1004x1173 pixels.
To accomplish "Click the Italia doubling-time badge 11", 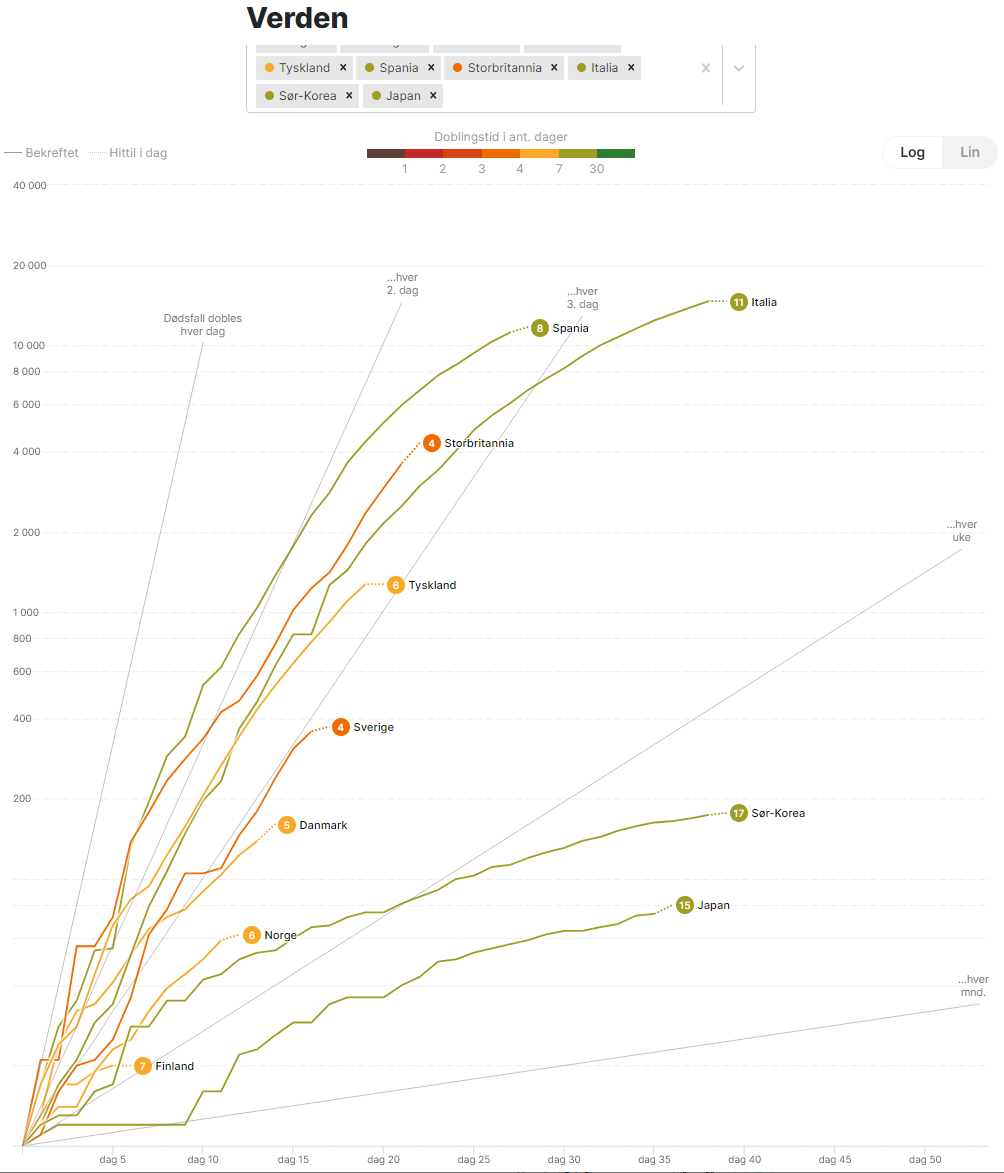I will pyautogui.click(x=738, y=302).
